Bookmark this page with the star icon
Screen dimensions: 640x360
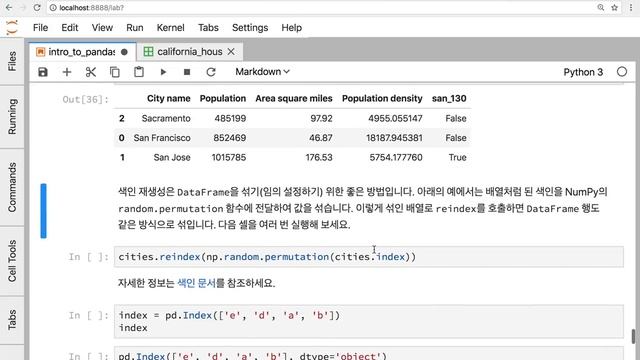pos(614,7)
